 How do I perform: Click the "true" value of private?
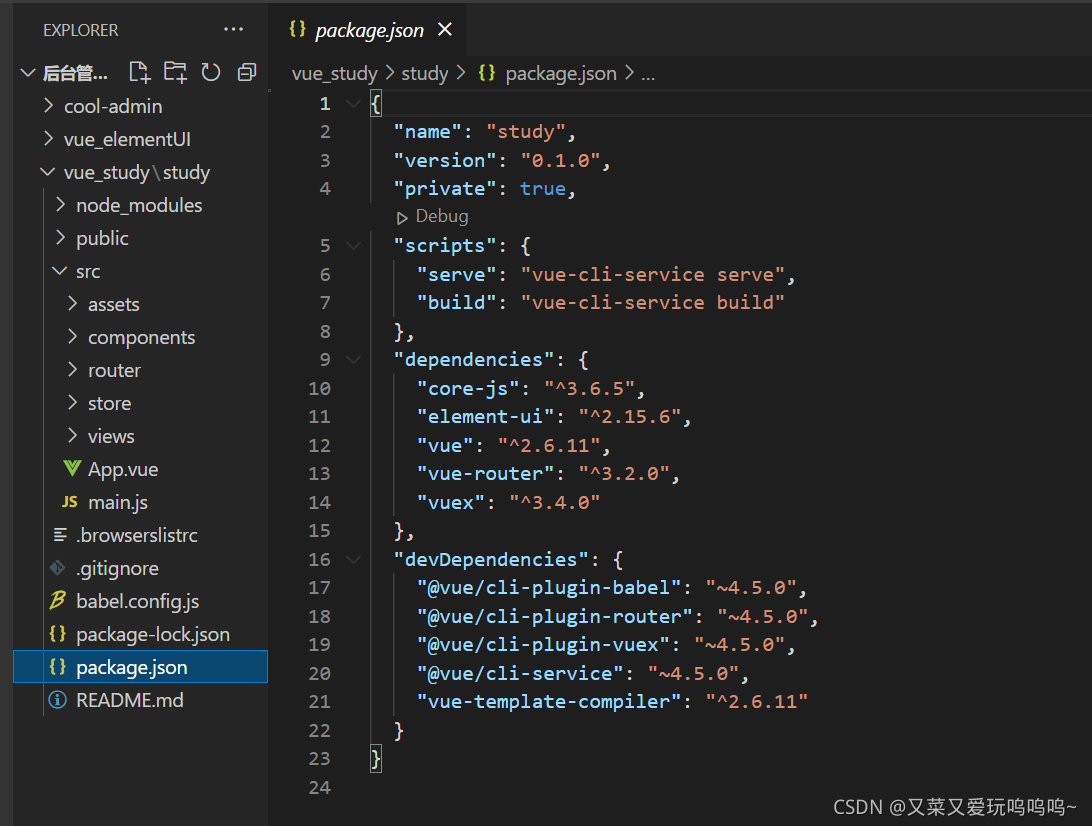543,189
